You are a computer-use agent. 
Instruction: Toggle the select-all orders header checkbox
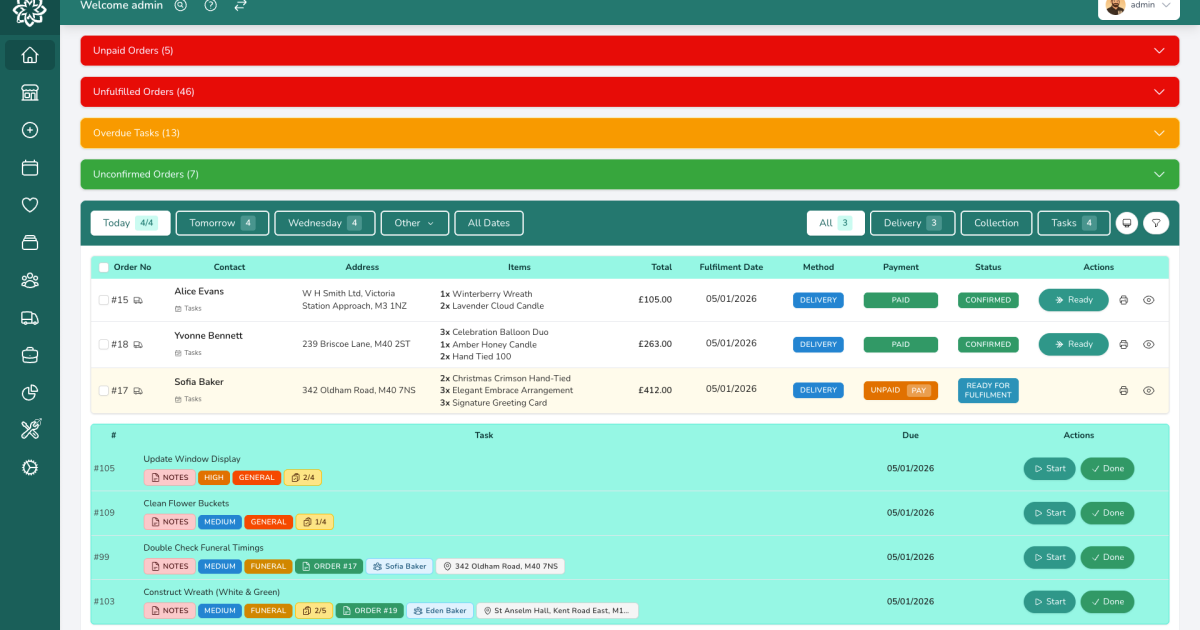pyautogui.click(x=103, y=268)
